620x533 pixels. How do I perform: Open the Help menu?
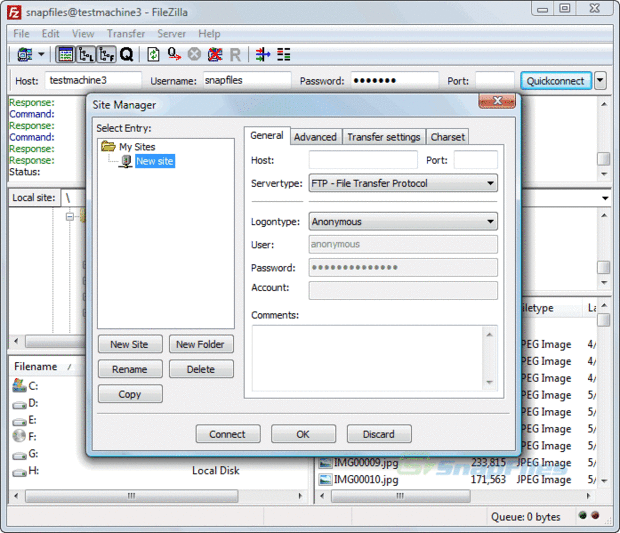(209, 34)
